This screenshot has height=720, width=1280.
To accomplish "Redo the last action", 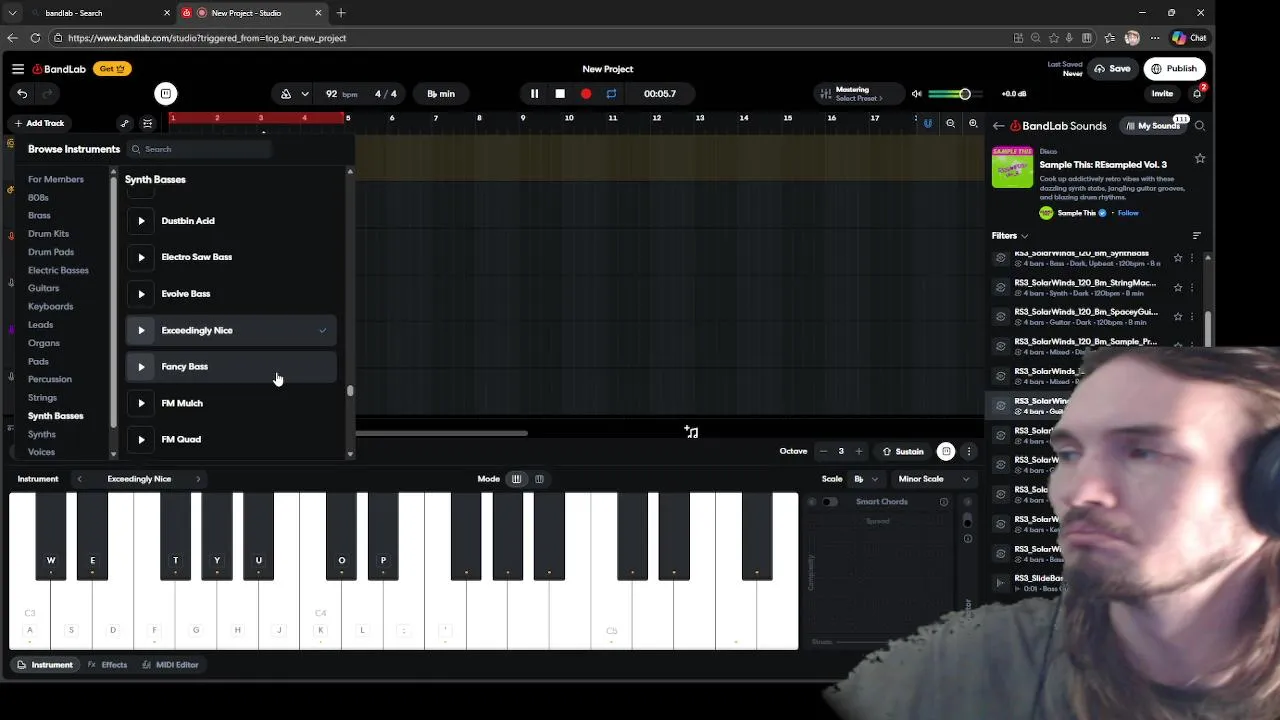I will pyautogui.click(x=46, y=94).
